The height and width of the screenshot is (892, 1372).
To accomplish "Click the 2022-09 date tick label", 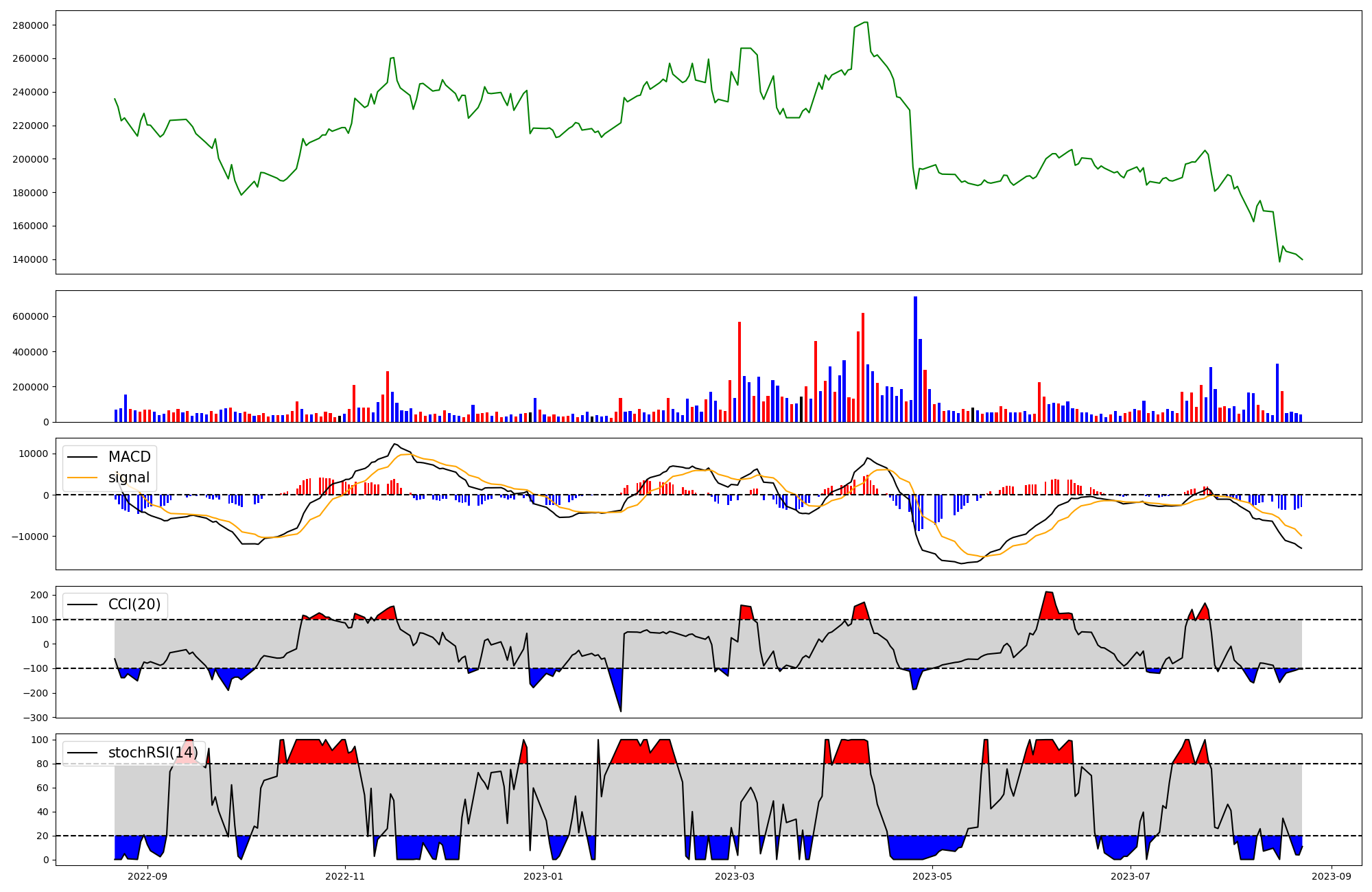I will point(147,876).
